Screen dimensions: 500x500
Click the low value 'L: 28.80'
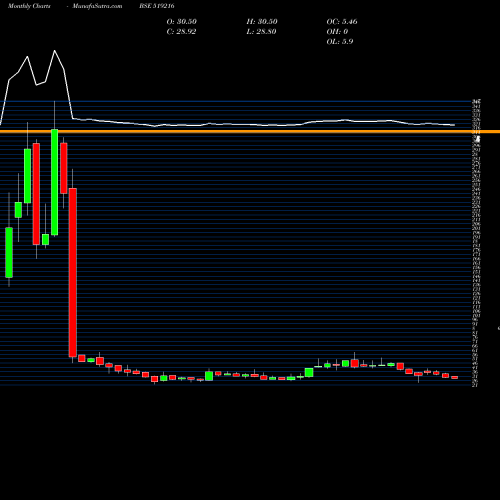[x=262, y=31]
